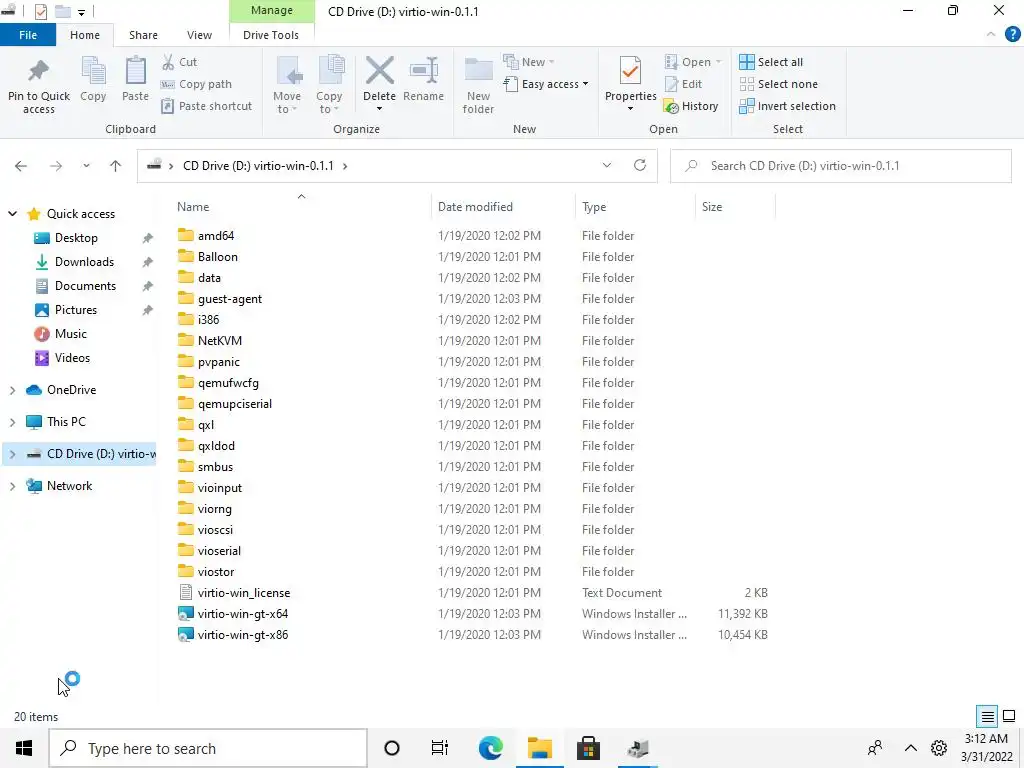Click the Rename ribbon icon
This screenshot has height=768, width=1024.
coord(423,71)
